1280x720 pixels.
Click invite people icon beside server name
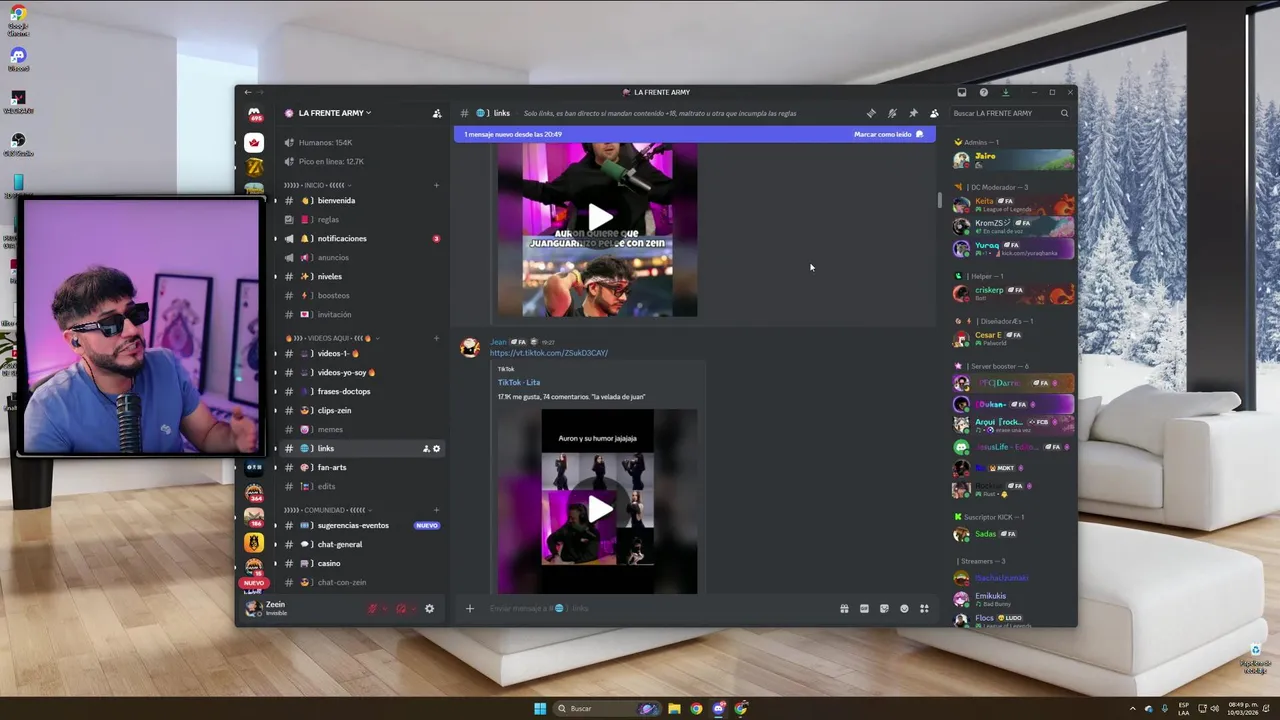(437, 113)
